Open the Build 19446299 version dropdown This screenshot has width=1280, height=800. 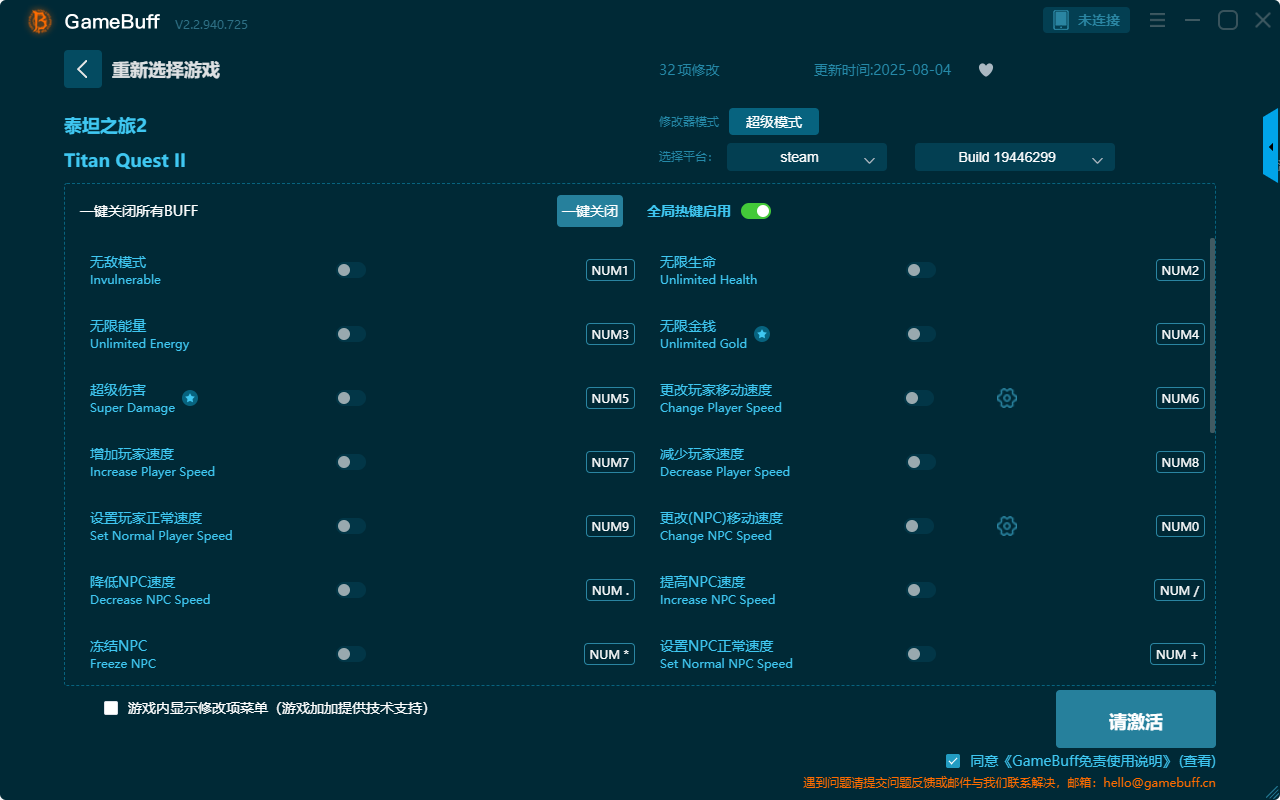[1015, 157]
